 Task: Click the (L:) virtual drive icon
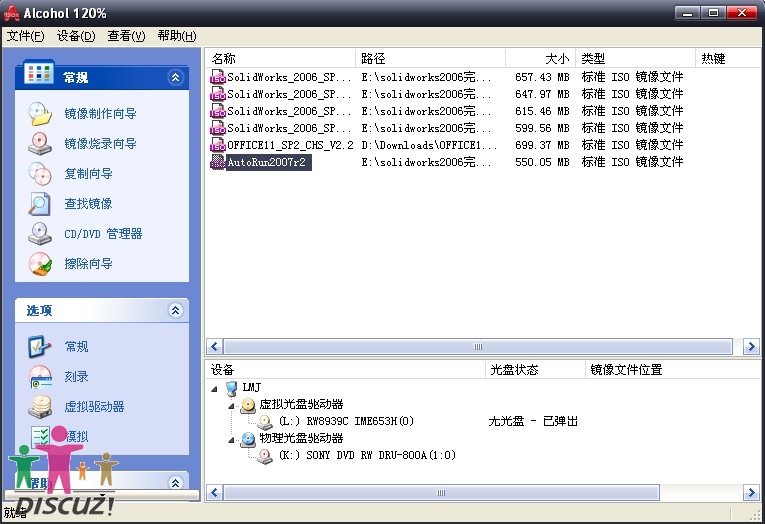265,422
